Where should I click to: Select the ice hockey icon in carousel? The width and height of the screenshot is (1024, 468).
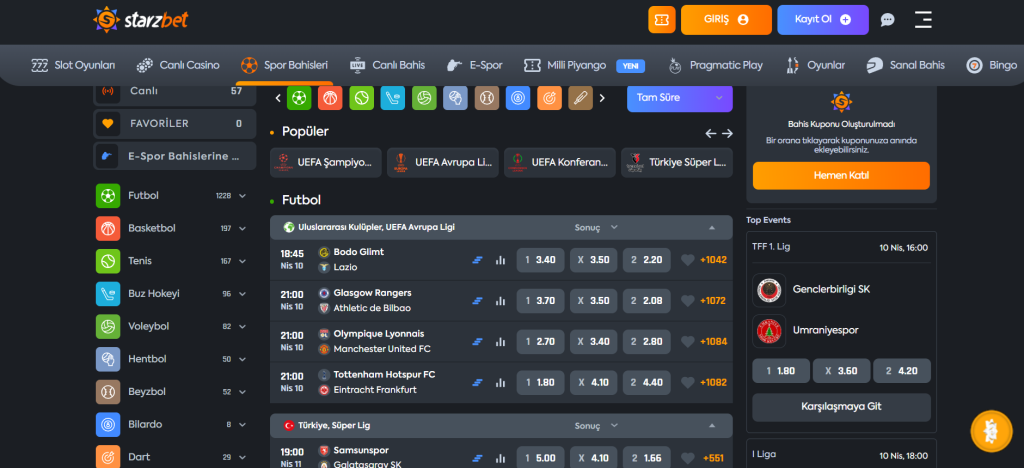[x=392, y=98]
